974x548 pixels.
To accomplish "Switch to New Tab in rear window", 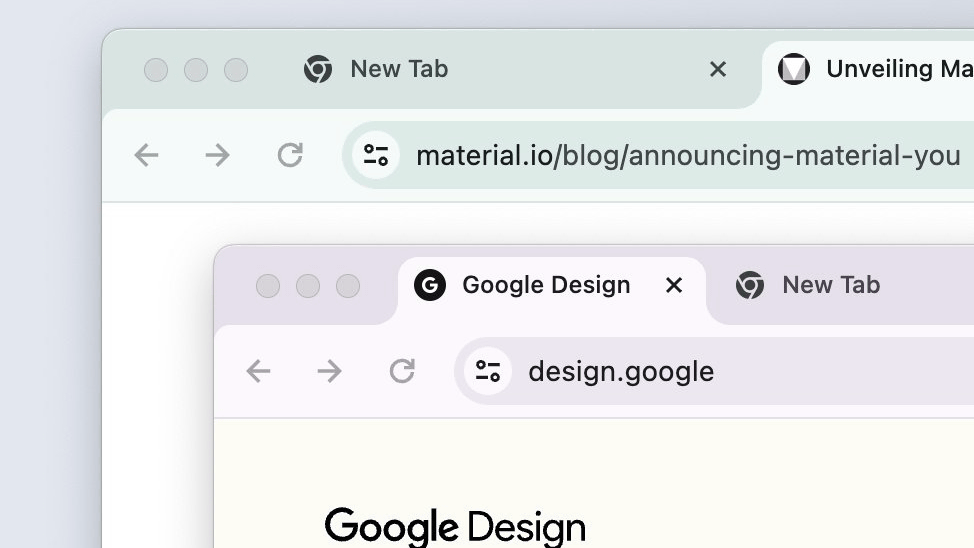I will click(400, 69).
